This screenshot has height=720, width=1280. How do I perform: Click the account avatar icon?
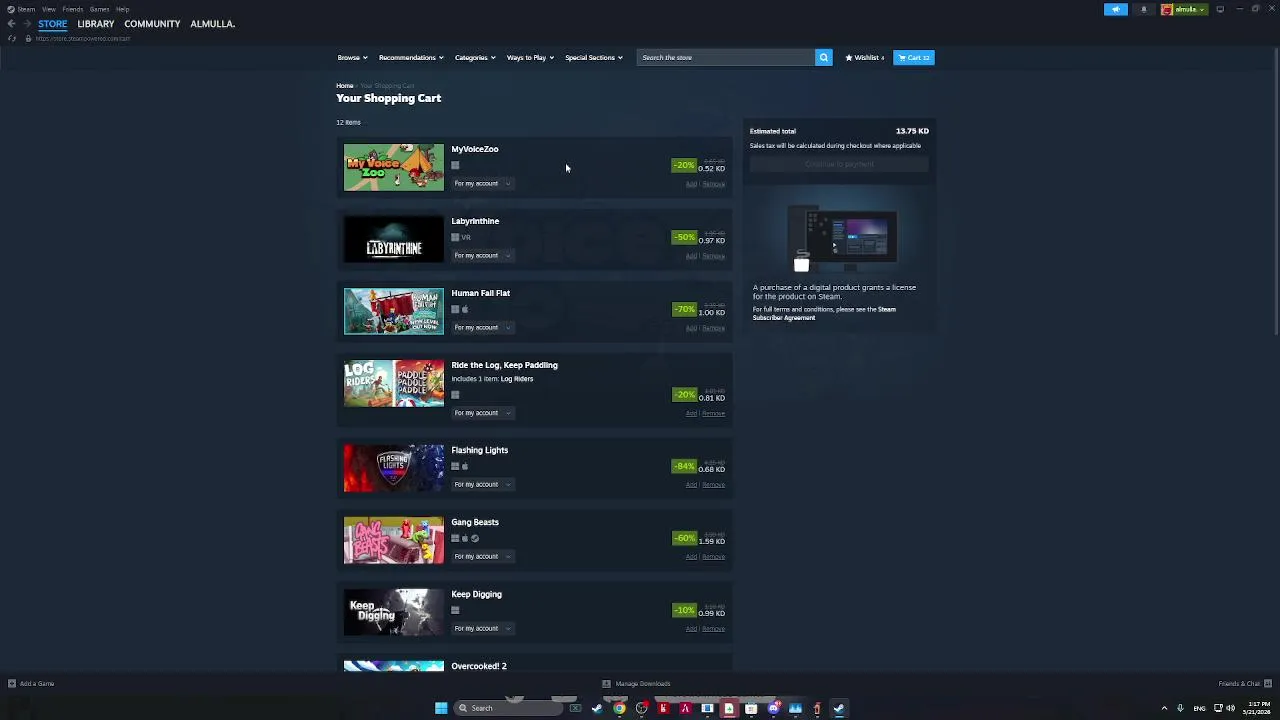(1166, 9)
